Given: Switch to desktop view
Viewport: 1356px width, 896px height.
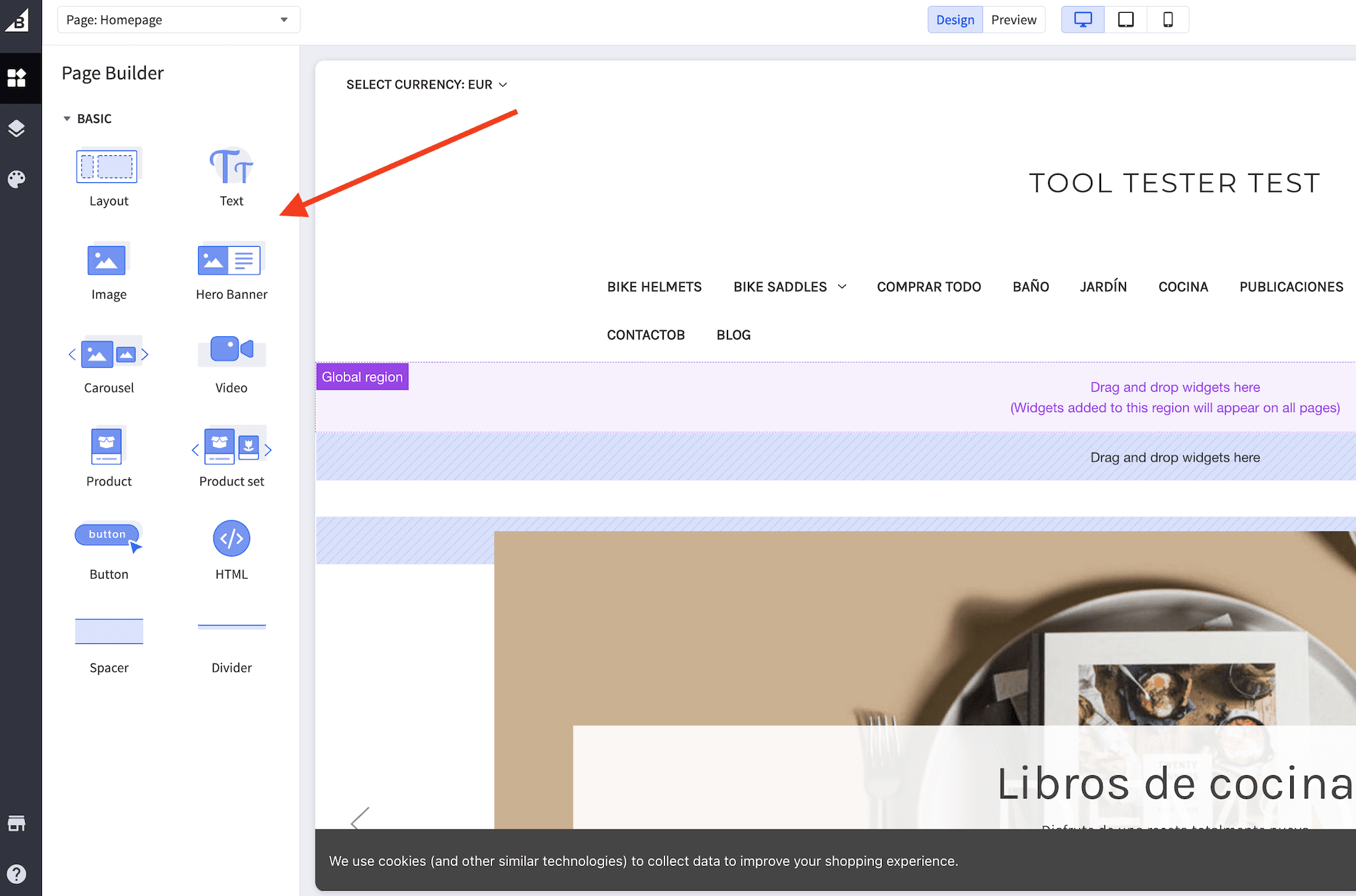Looking at the screenshot, I should (1083, 20).
